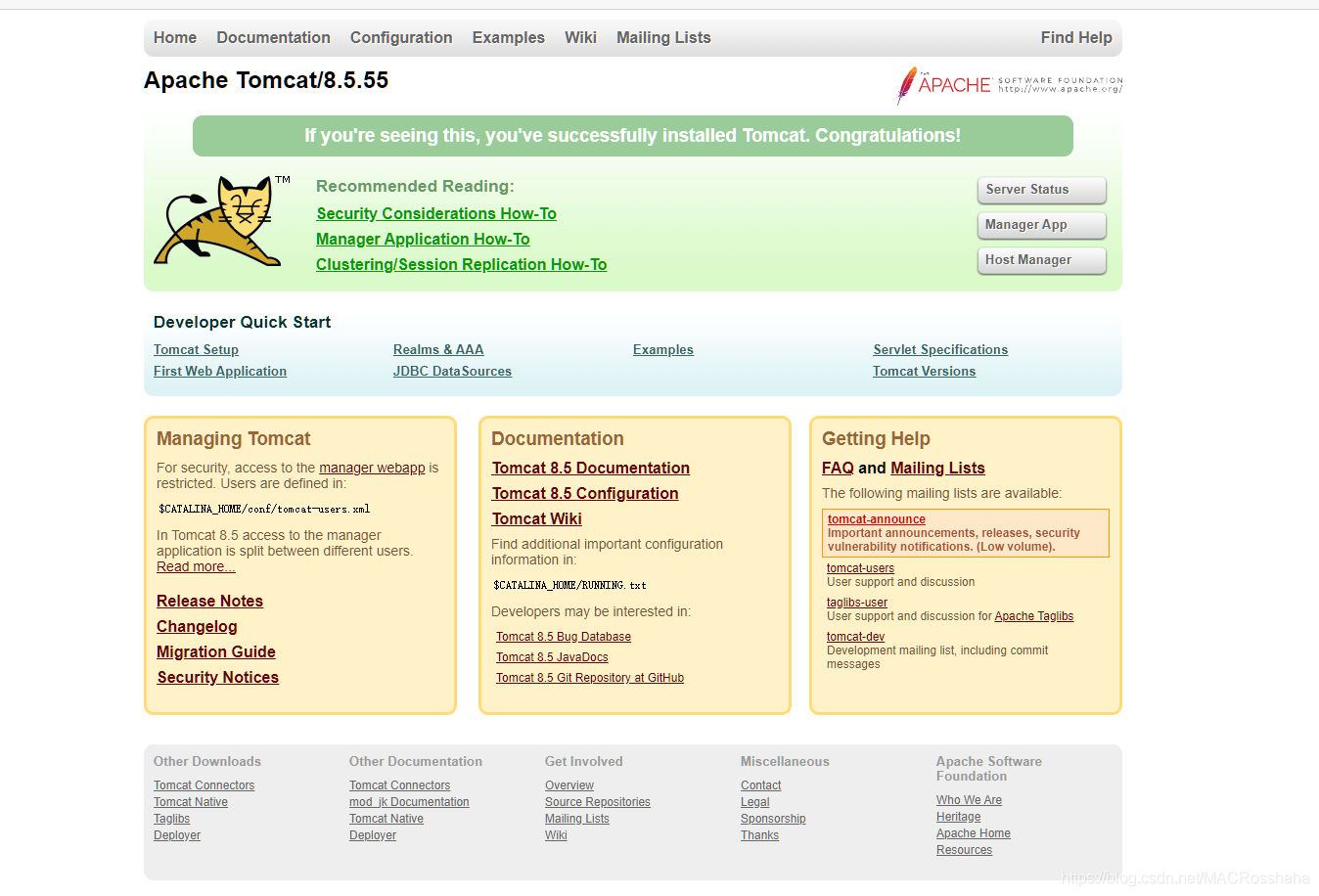
Task: Open Deployer under Other Documentation
Action: pyautogui.click(x=373, y=835)
